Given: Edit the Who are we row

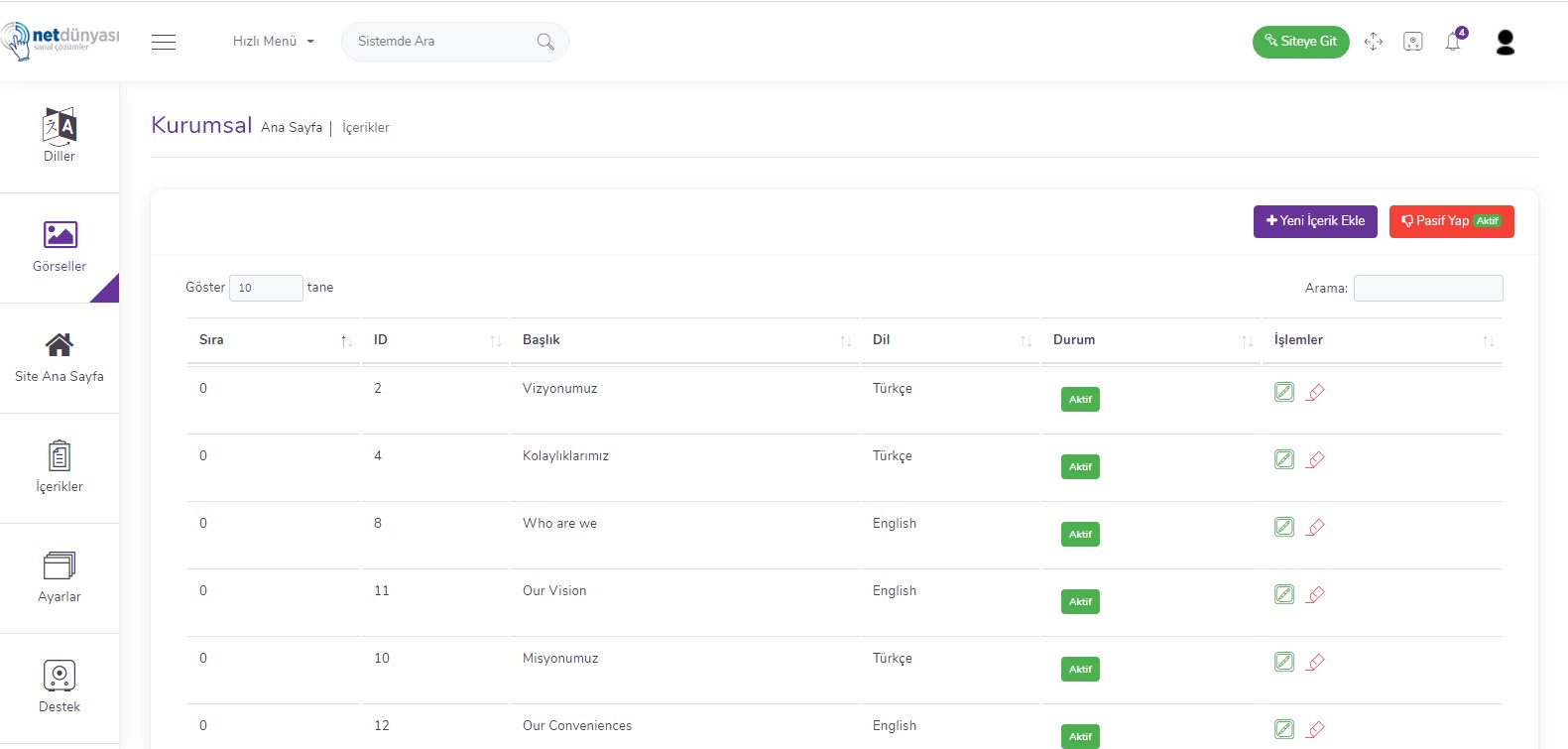Looking at the screenshot, I should tap(1284, 527).
